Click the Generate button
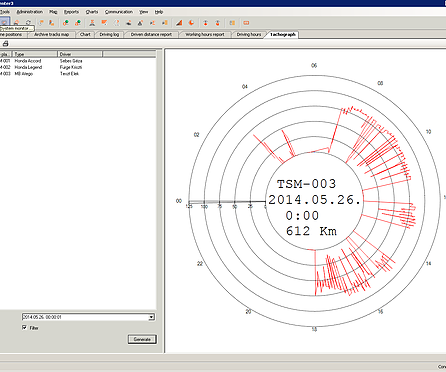The image size is (446, 372). (x=142, y=339)
